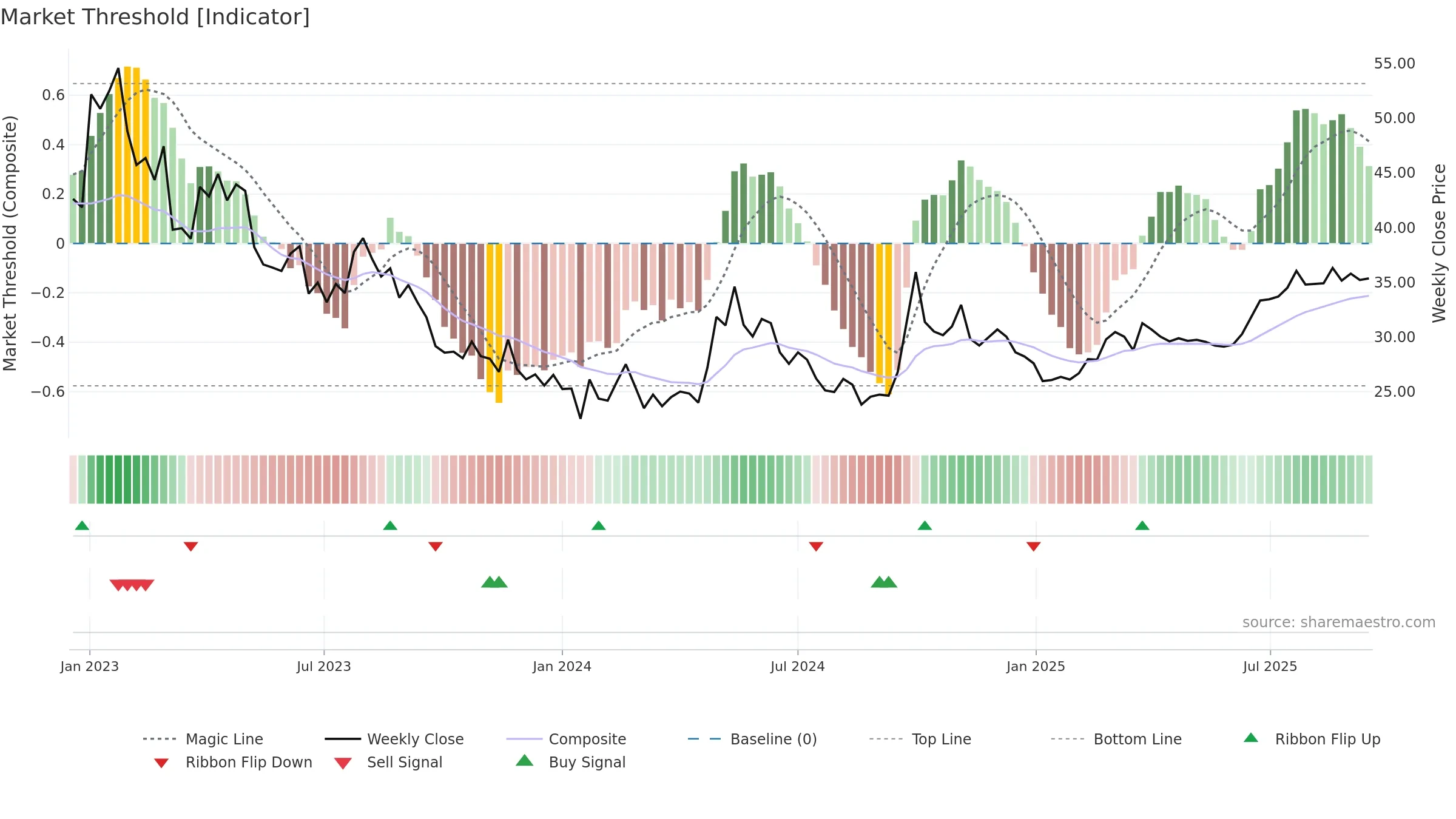Screen dimensions: 1456x819
Task: Click the 25.00 price axis label
Action: (1394, 391)
